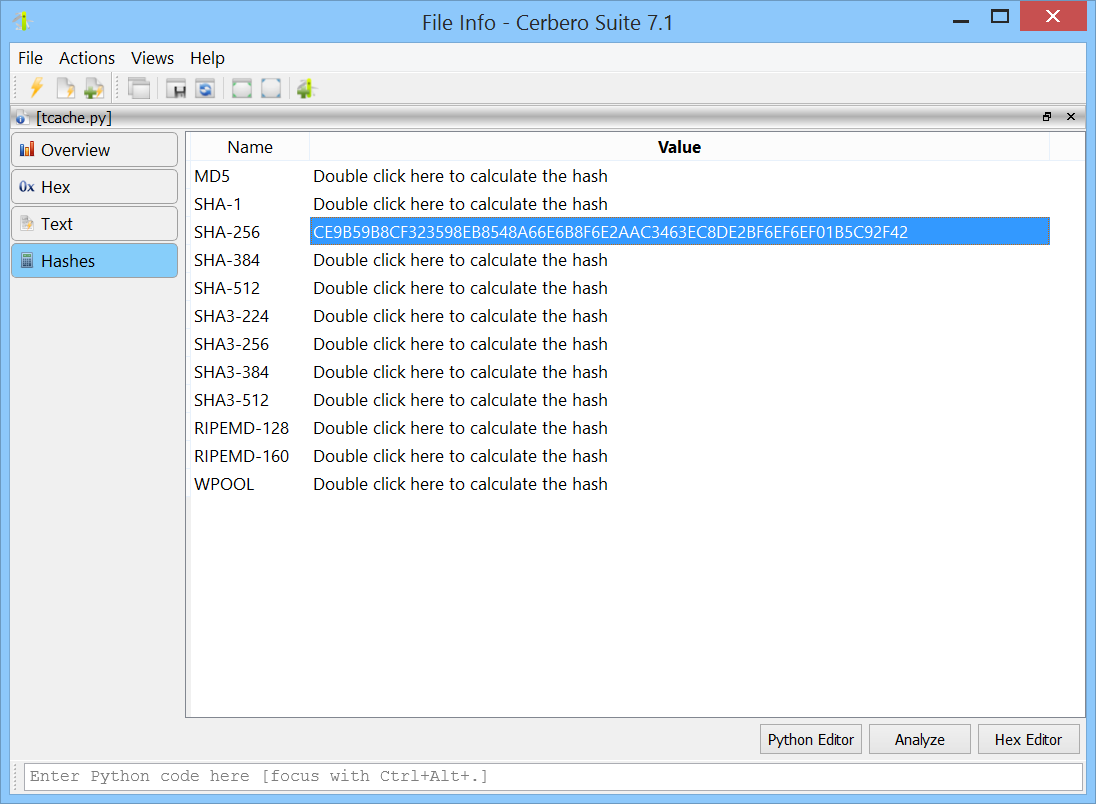Open the File menu
Screen dimensions: 1096x804
tap(30, 58)
